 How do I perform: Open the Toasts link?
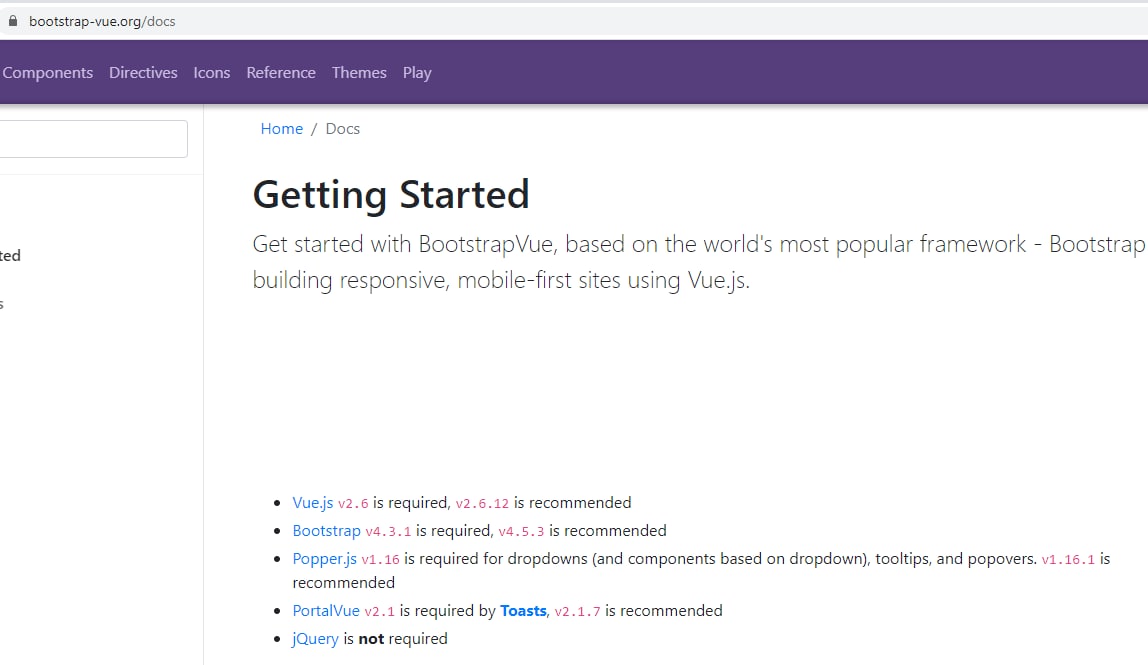(x=523, y=611)
